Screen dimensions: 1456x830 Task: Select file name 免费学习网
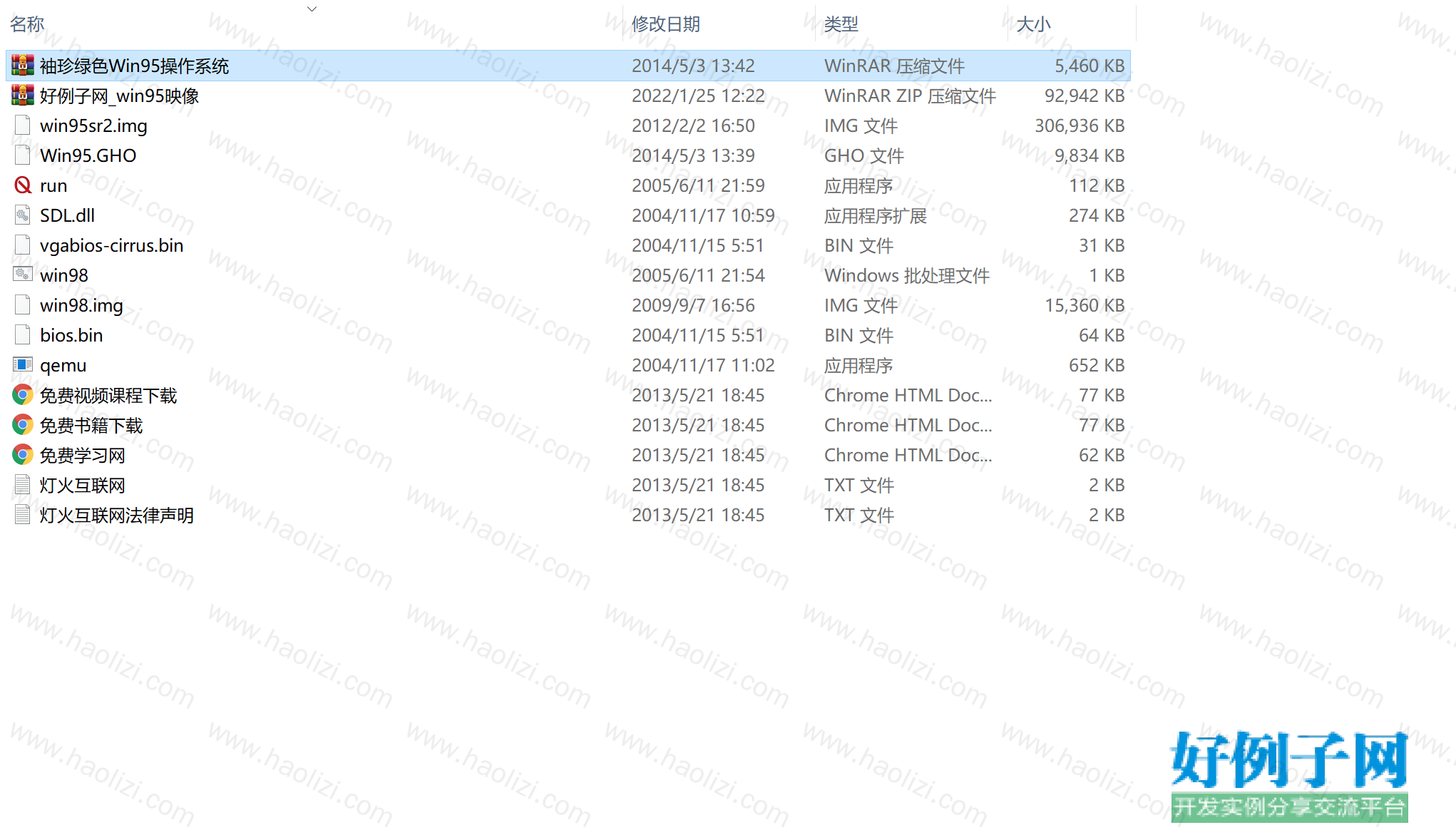pyautogui.click(x=83, y=456)
